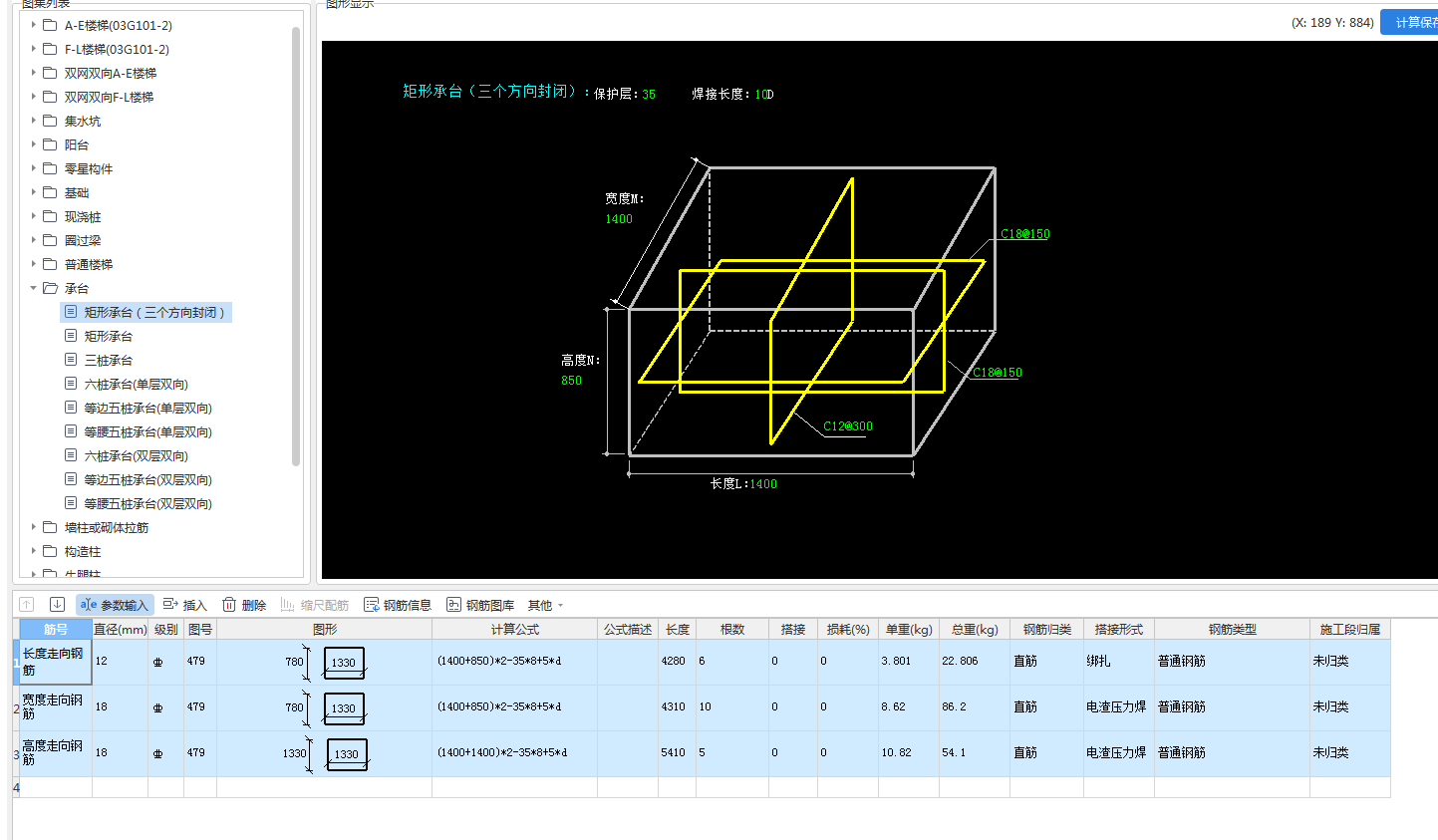Click the 筋号 column header
Viewport: 1438px width, 840px height.
[x=56, y=629]
